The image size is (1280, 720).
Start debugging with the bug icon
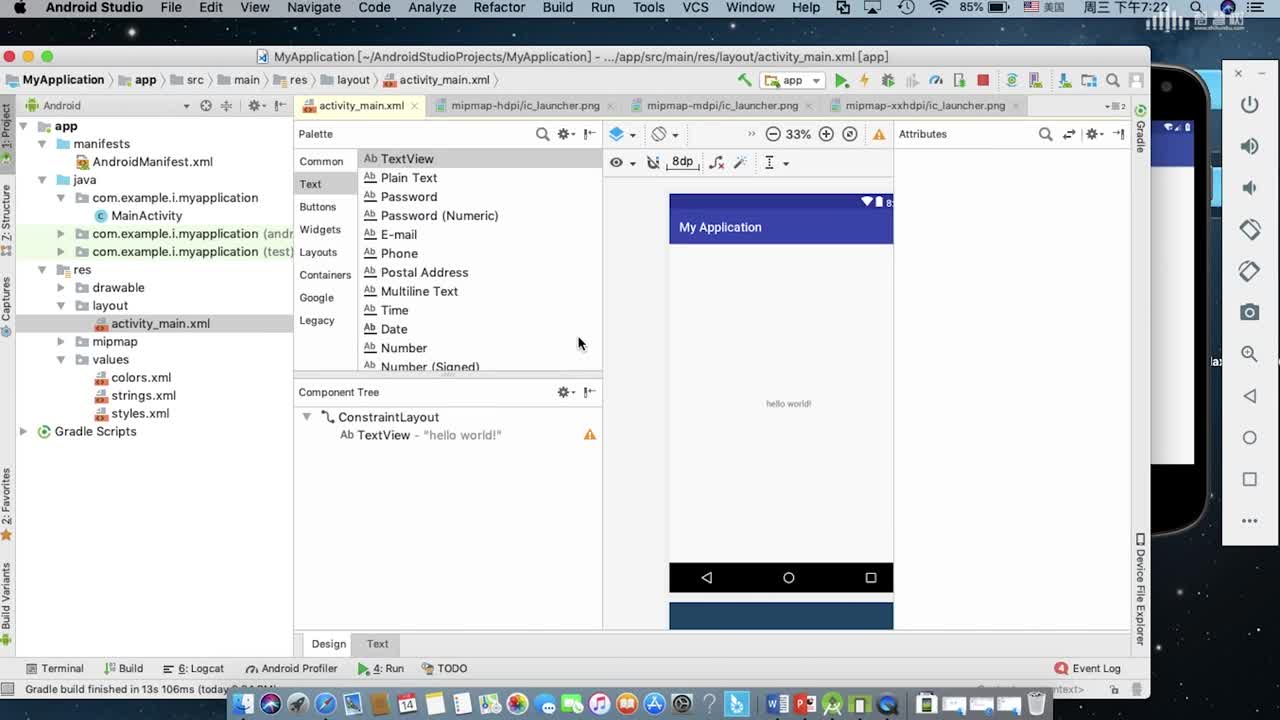[888, 80]
